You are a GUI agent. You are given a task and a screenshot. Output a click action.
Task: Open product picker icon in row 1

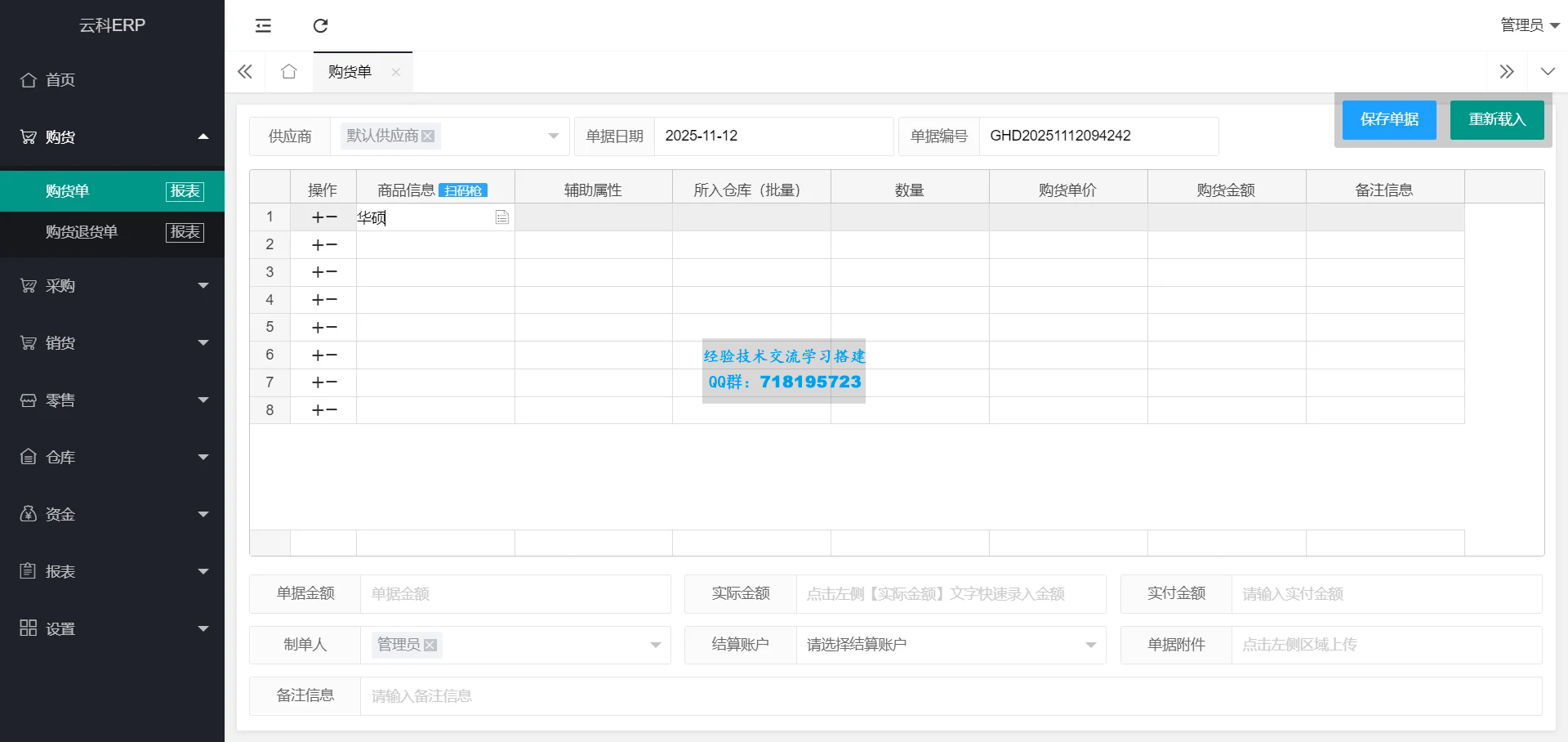click(x=502, y=217)
